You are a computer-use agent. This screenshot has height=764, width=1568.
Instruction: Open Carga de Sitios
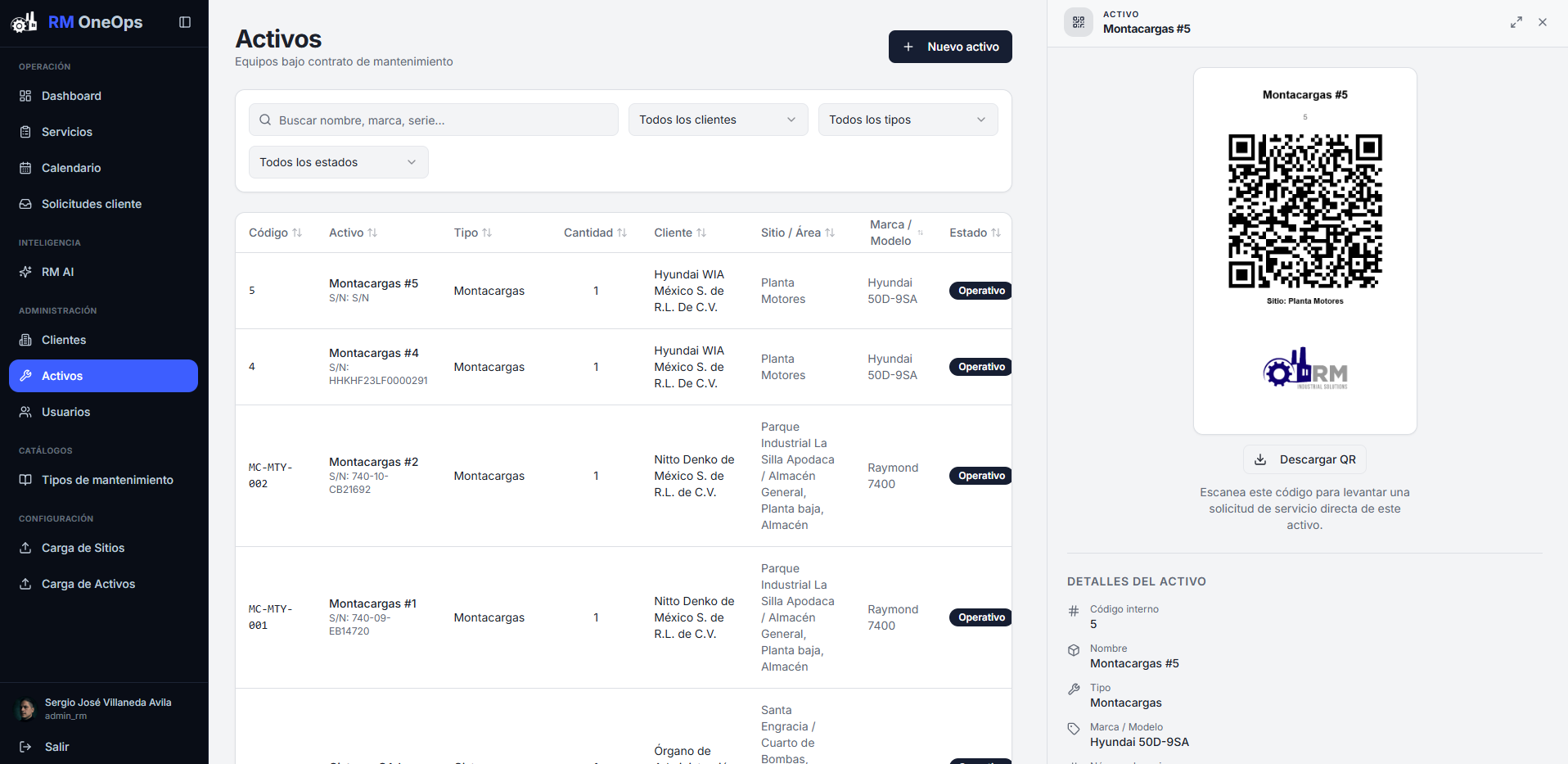click(x=103, y=548)
